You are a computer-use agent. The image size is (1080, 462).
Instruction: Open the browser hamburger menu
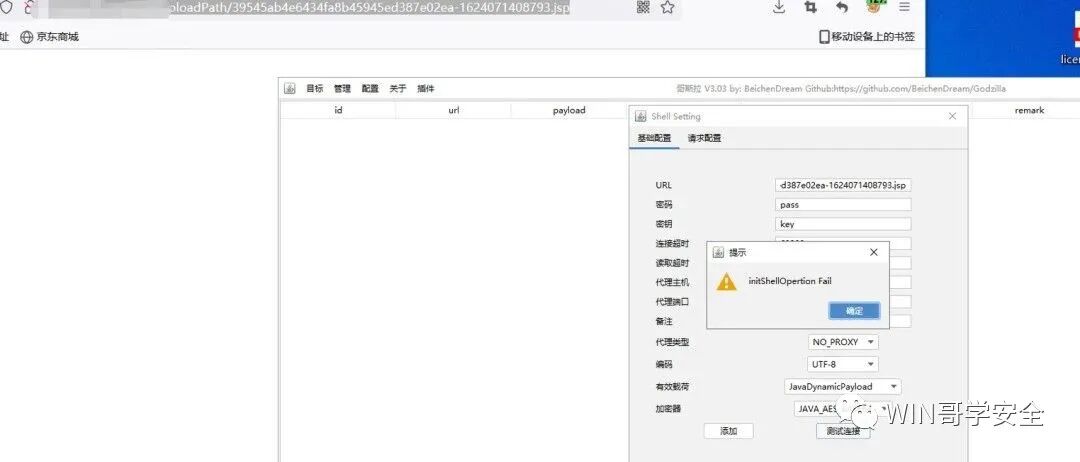(904, 7)
